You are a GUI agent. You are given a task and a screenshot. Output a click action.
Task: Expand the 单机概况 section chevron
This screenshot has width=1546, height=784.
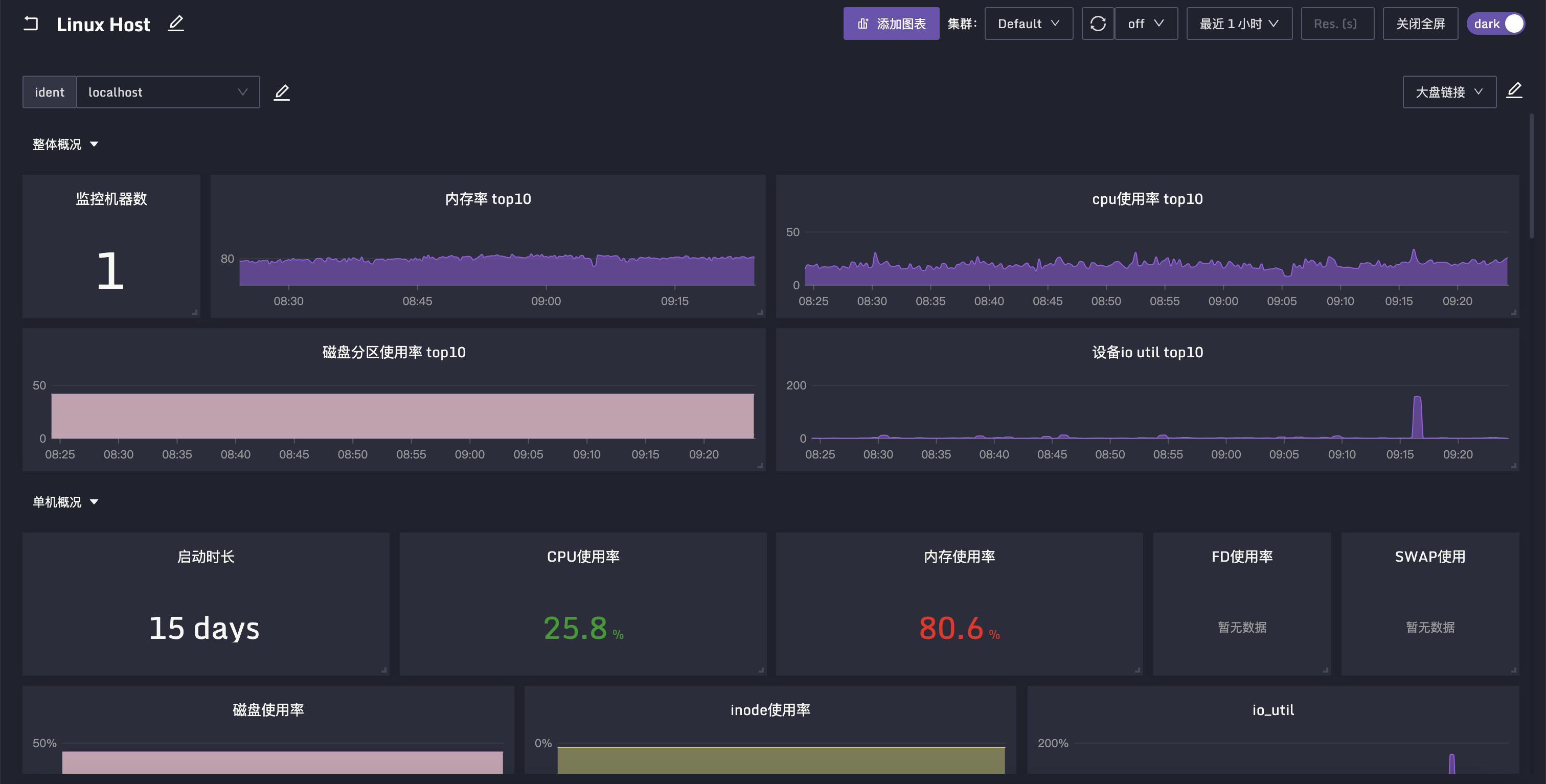93,502
